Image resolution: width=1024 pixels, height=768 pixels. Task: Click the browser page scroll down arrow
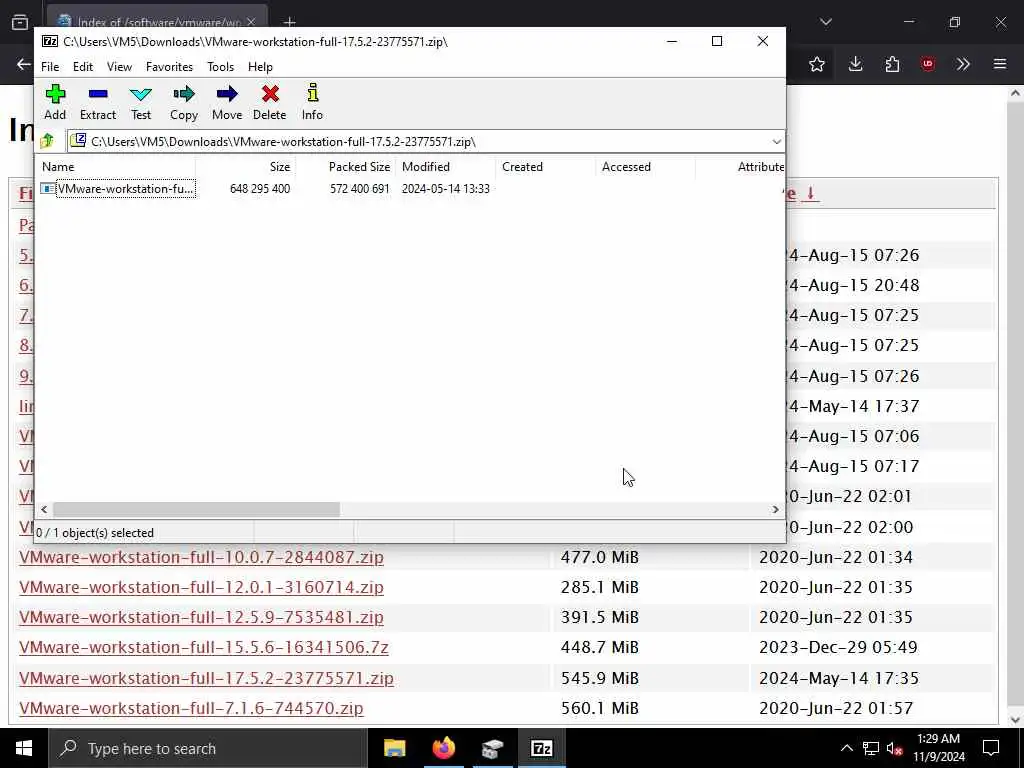[1015, 719]
